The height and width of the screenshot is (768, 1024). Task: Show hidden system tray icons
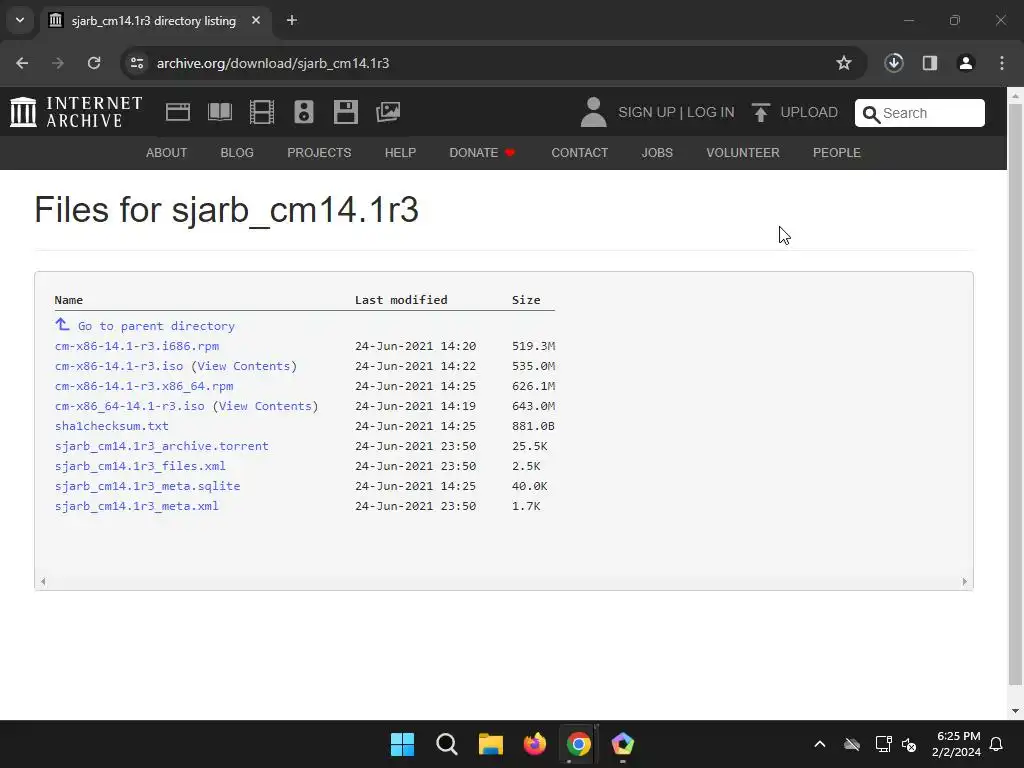820,744
